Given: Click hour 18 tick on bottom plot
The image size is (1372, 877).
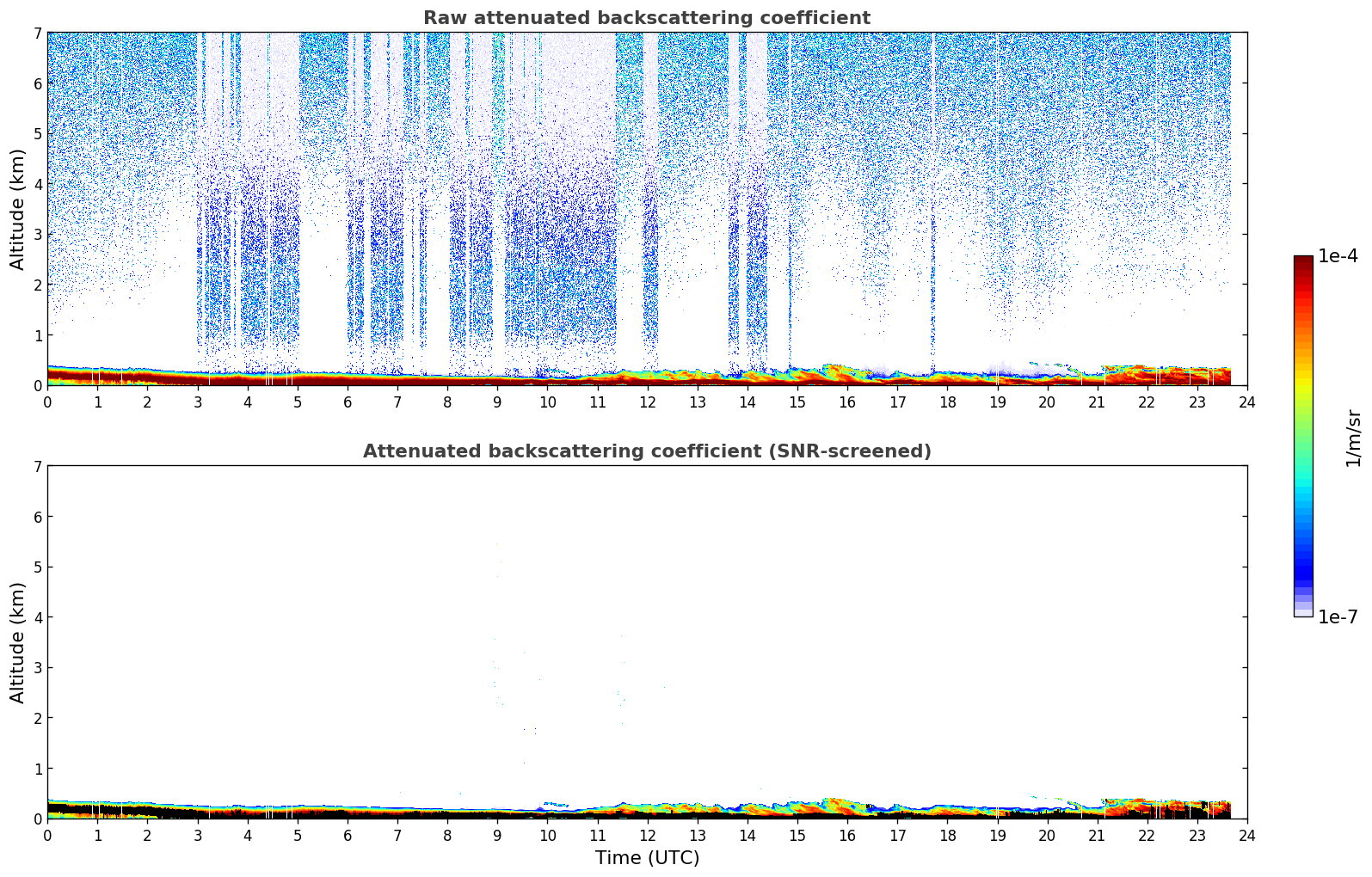Looking at the screenshot, I should coord(947,835).
